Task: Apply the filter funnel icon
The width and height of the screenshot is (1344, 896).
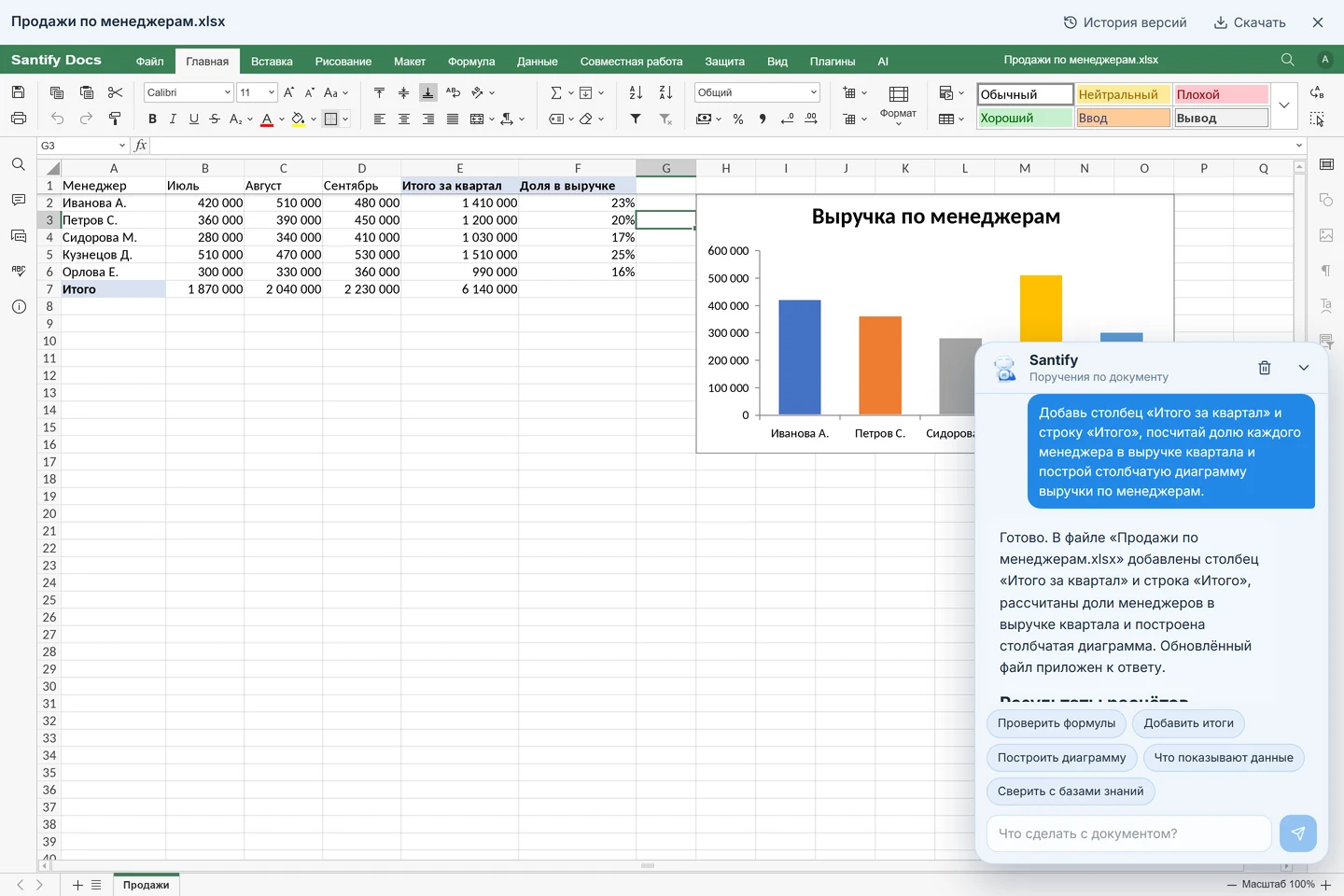Action: tap(636, 119)
